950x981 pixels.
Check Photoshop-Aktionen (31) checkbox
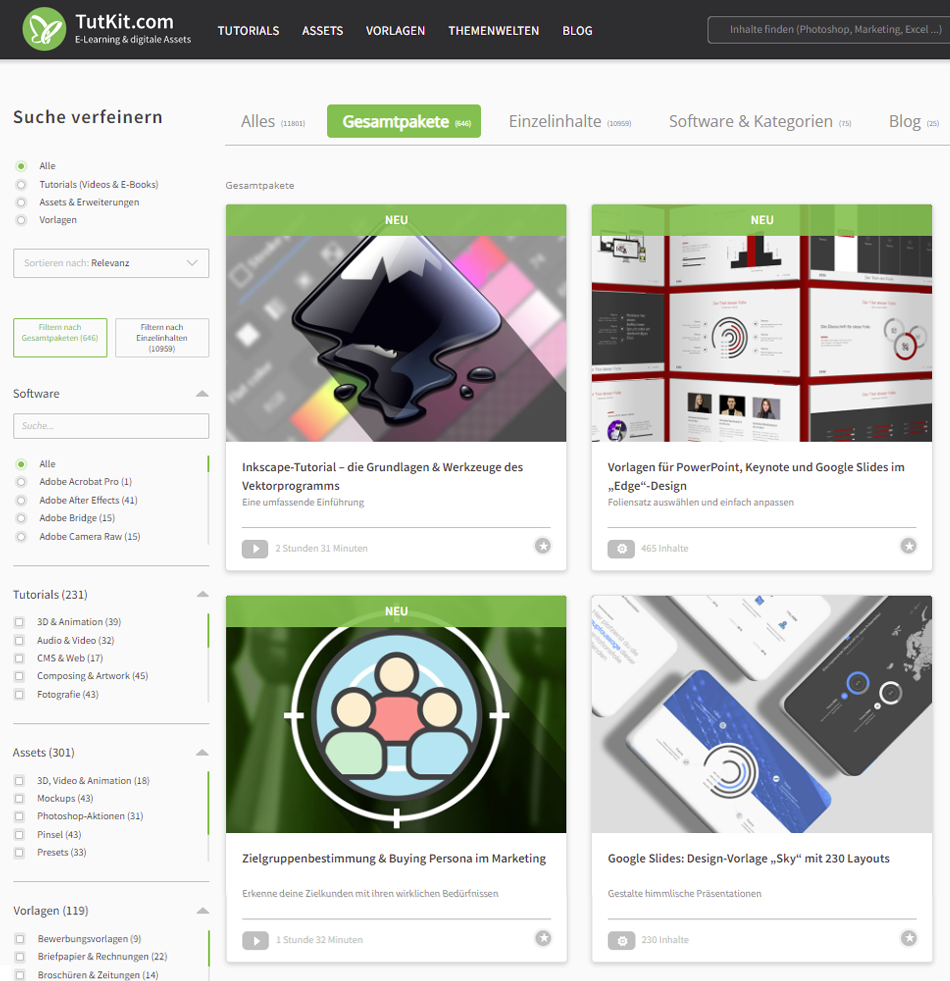click(x=19, y=816)
